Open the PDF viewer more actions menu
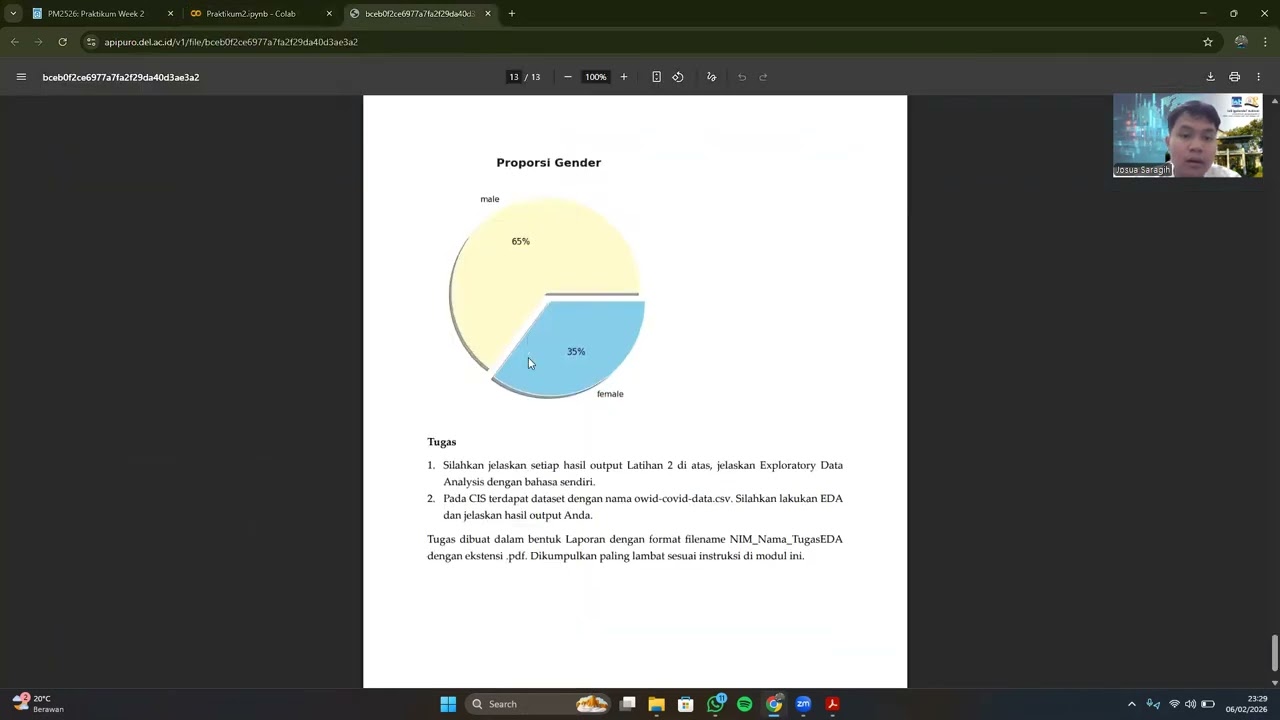This screenshot has height=720, width=1280. click(x=1258, y=77)
